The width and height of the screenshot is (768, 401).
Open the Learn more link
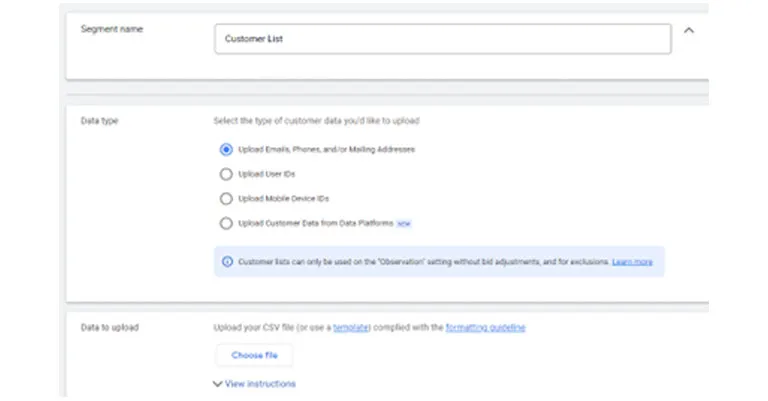pos(632,262)
